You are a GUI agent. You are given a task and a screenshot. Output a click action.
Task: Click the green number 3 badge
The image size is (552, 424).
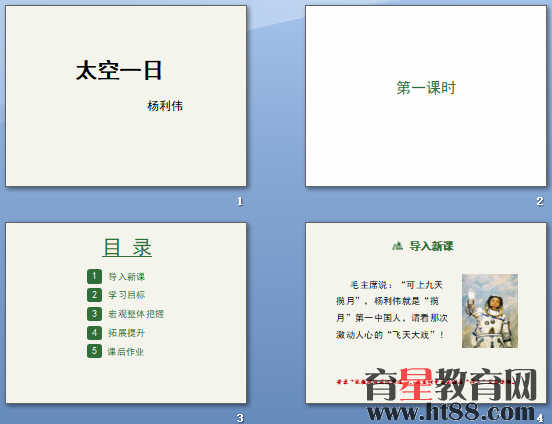pyautogui.click(x=94, y=314)
